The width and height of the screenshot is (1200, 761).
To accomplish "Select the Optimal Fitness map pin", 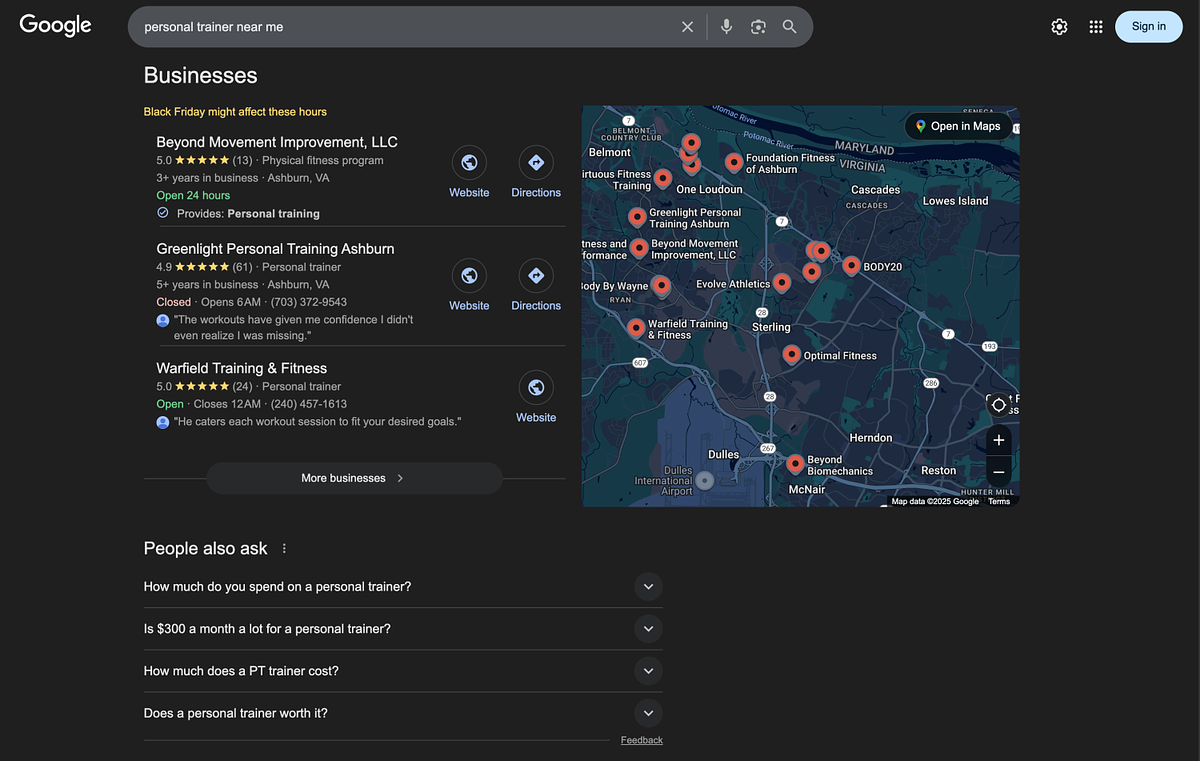I will click(791, 353).
